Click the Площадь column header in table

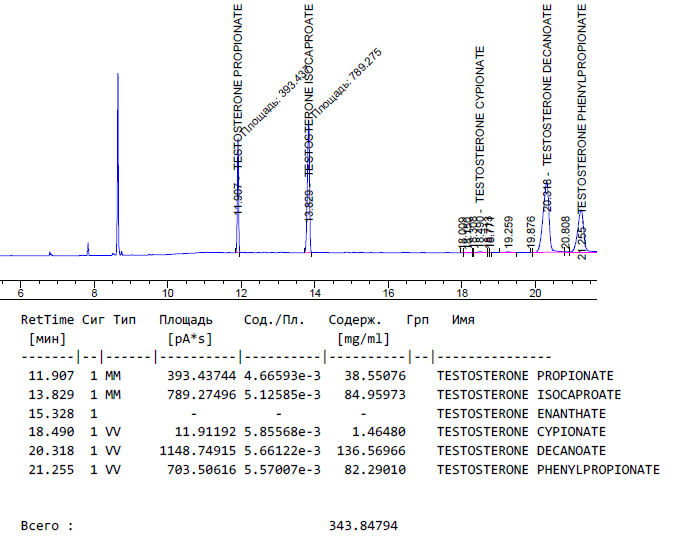tap(185, 321)
